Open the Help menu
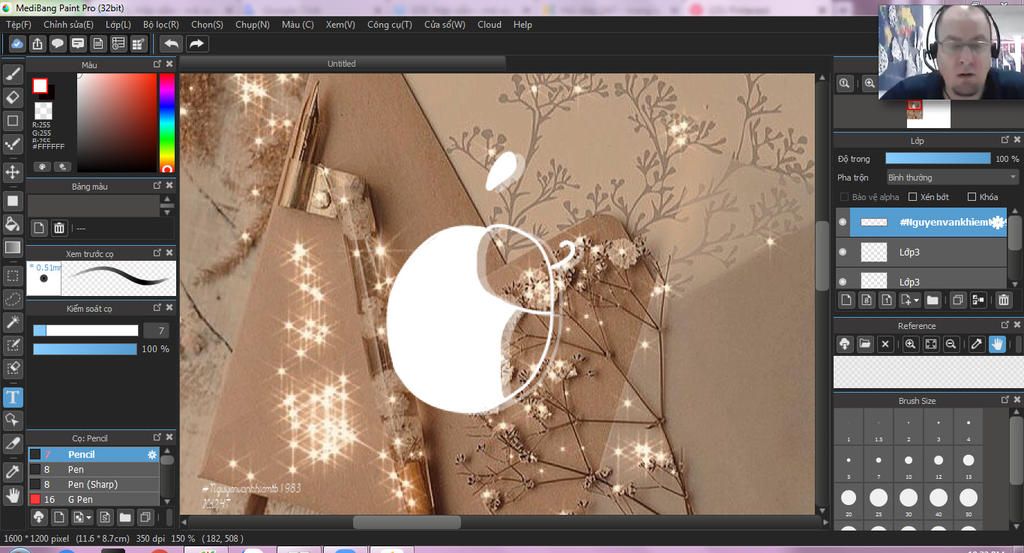This screenshot has width=1024, height=553. tap(522, 24)
